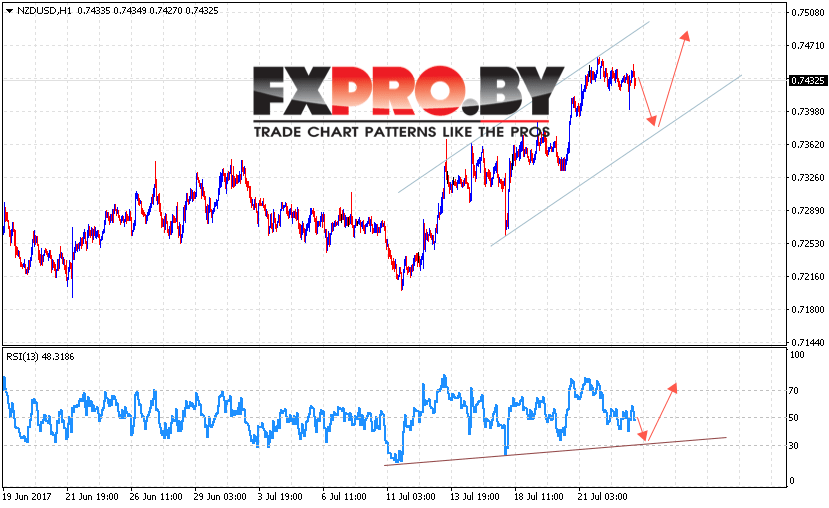
Task: Select the RSI 70 level label
Action: coord(794,391)
